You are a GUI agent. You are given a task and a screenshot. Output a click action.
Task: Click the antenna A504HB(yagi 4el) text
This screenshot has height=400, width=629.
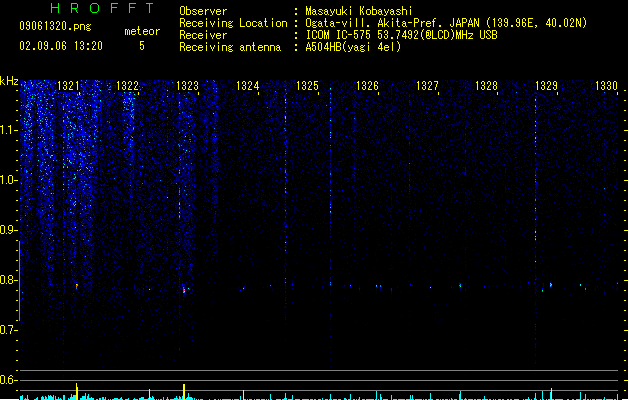(353, 47)
